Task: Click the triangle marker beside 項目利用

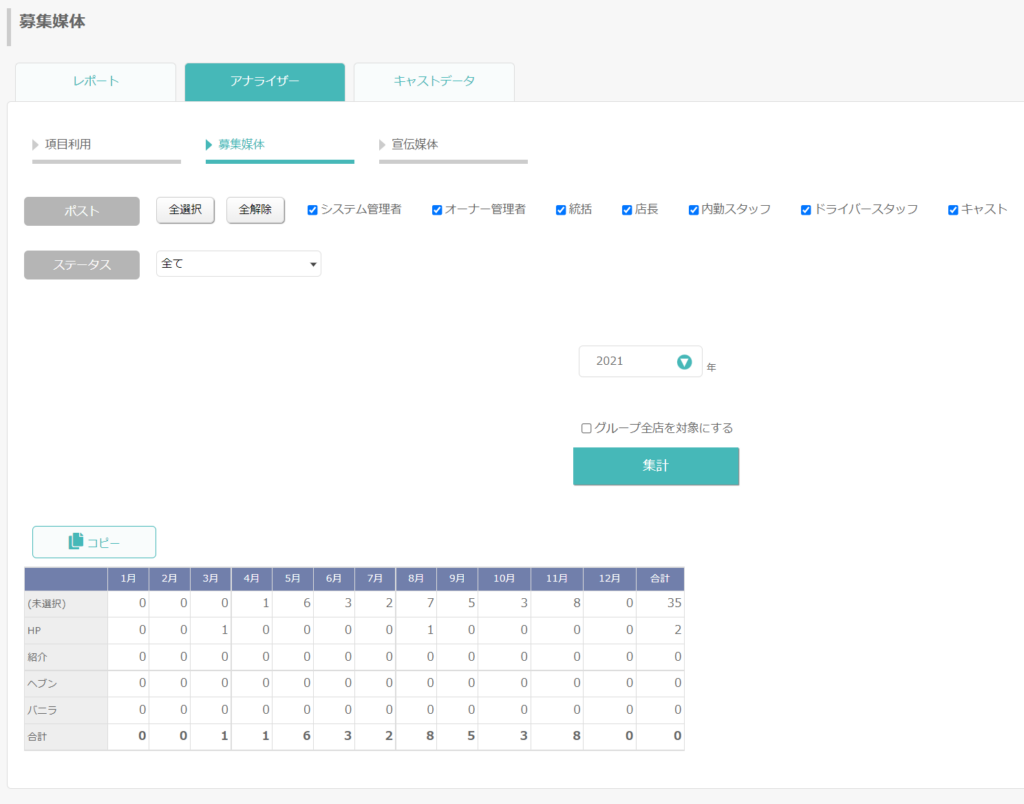Action: click(35, 144)
